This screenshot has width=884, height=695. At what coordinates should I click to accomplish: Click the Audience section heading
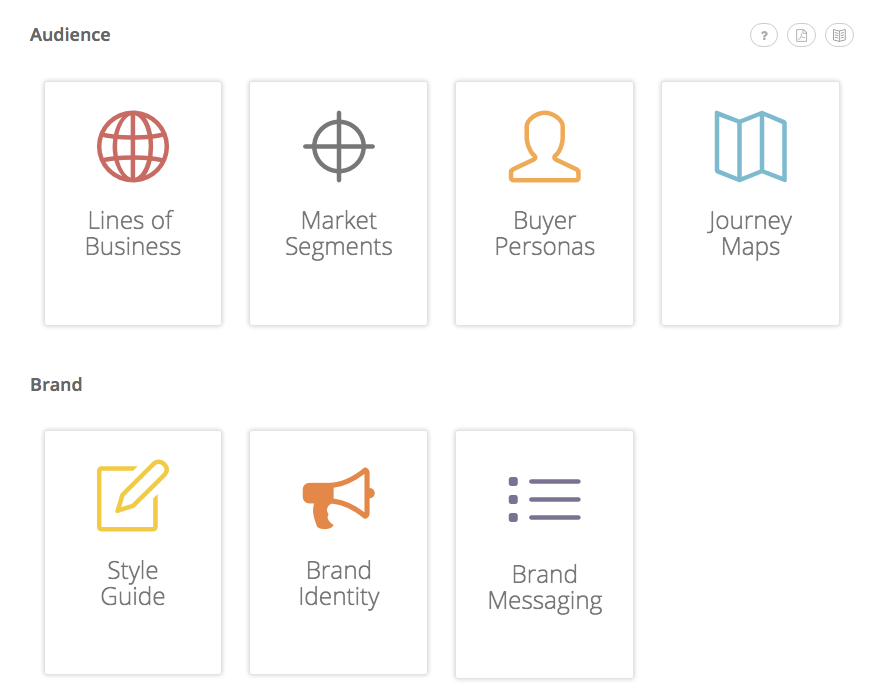point(70,35)
